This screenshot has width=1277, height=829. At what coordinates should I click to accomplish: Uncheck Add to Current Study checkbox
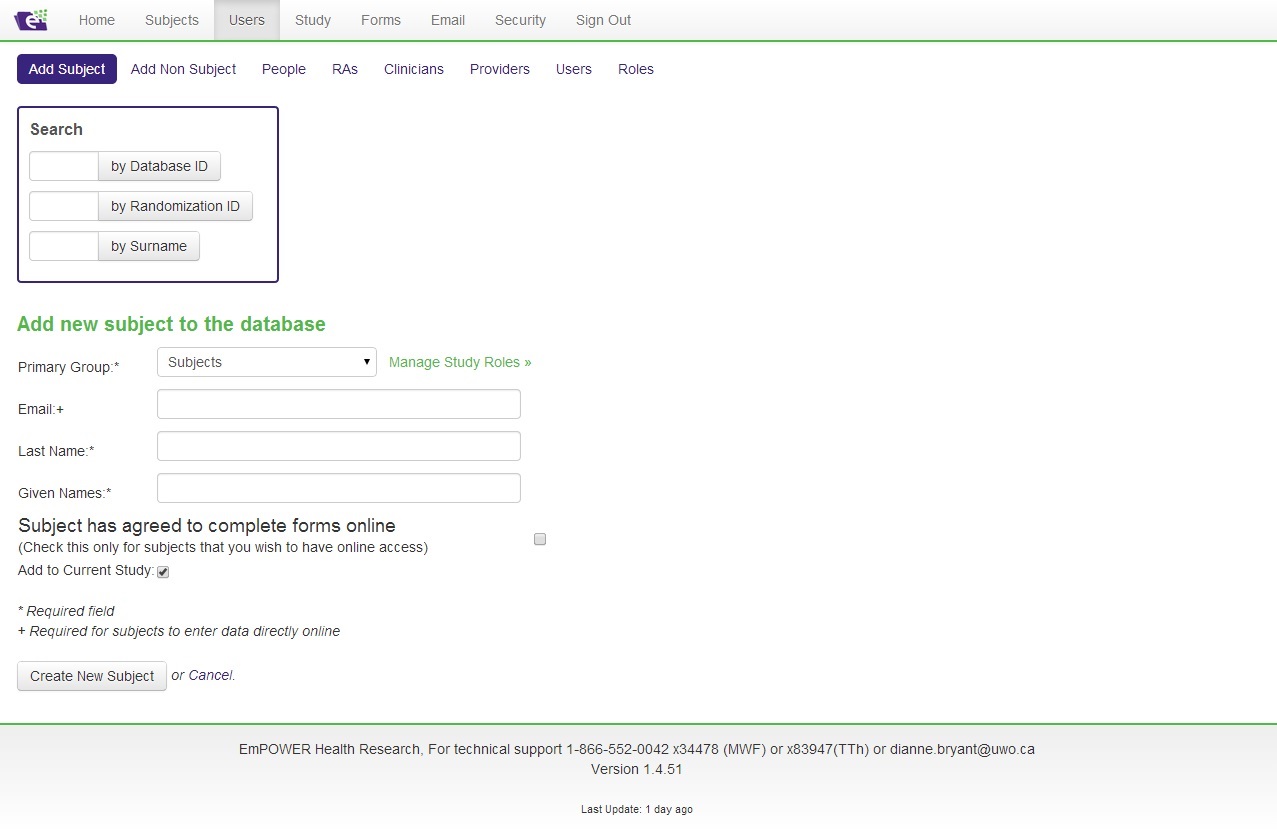(163, 572)
